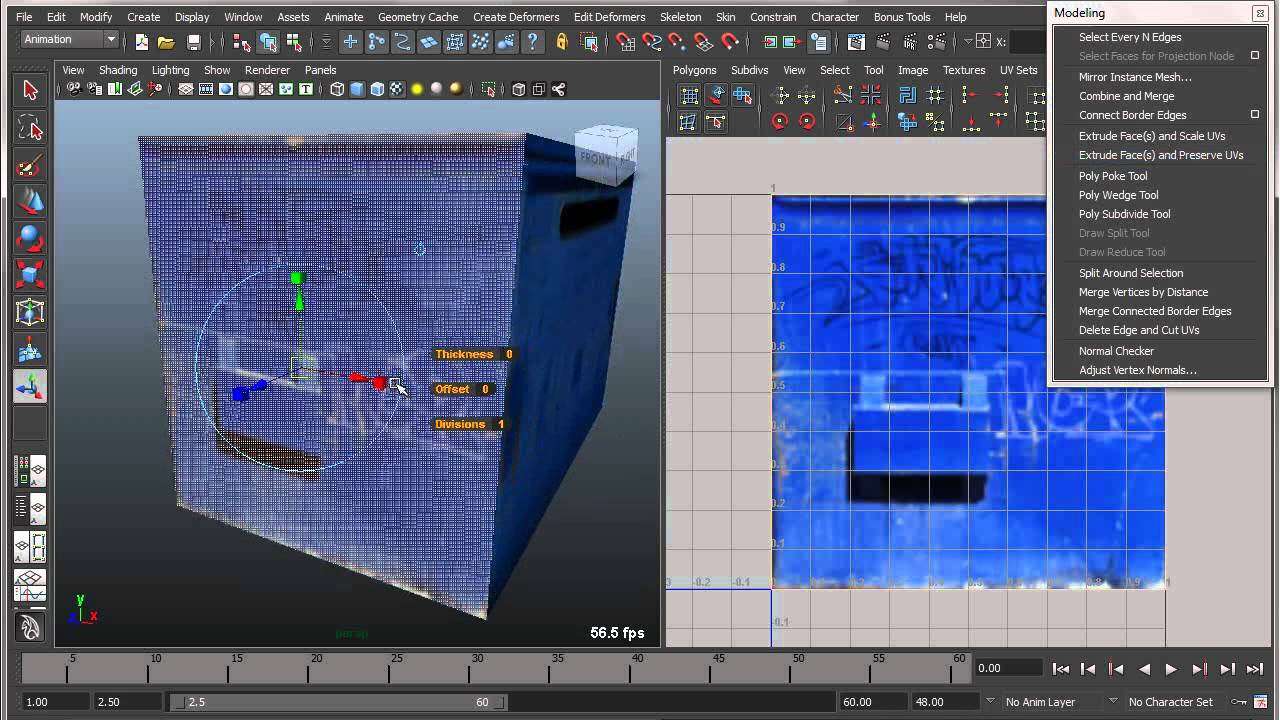Click the scissors cut UV edges icon

[x=842, y=96]
